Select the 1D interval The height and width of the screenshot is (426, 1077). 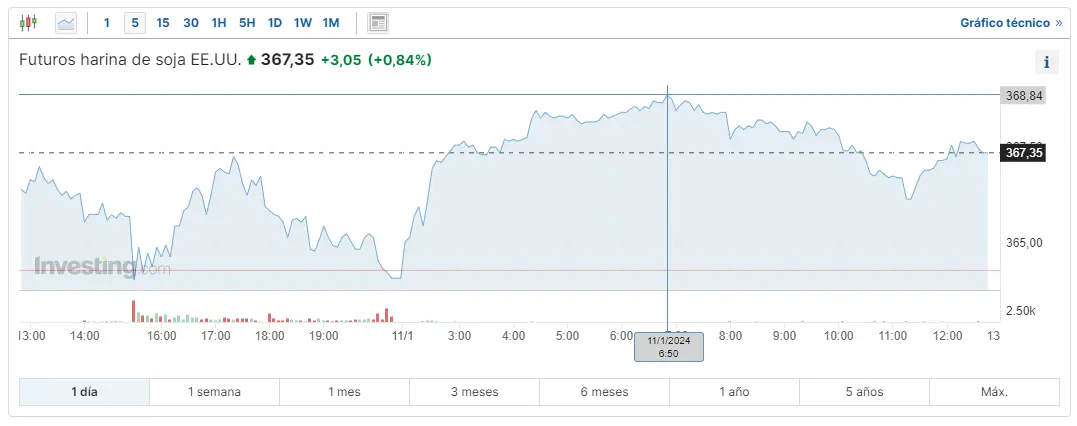(275, 22)
